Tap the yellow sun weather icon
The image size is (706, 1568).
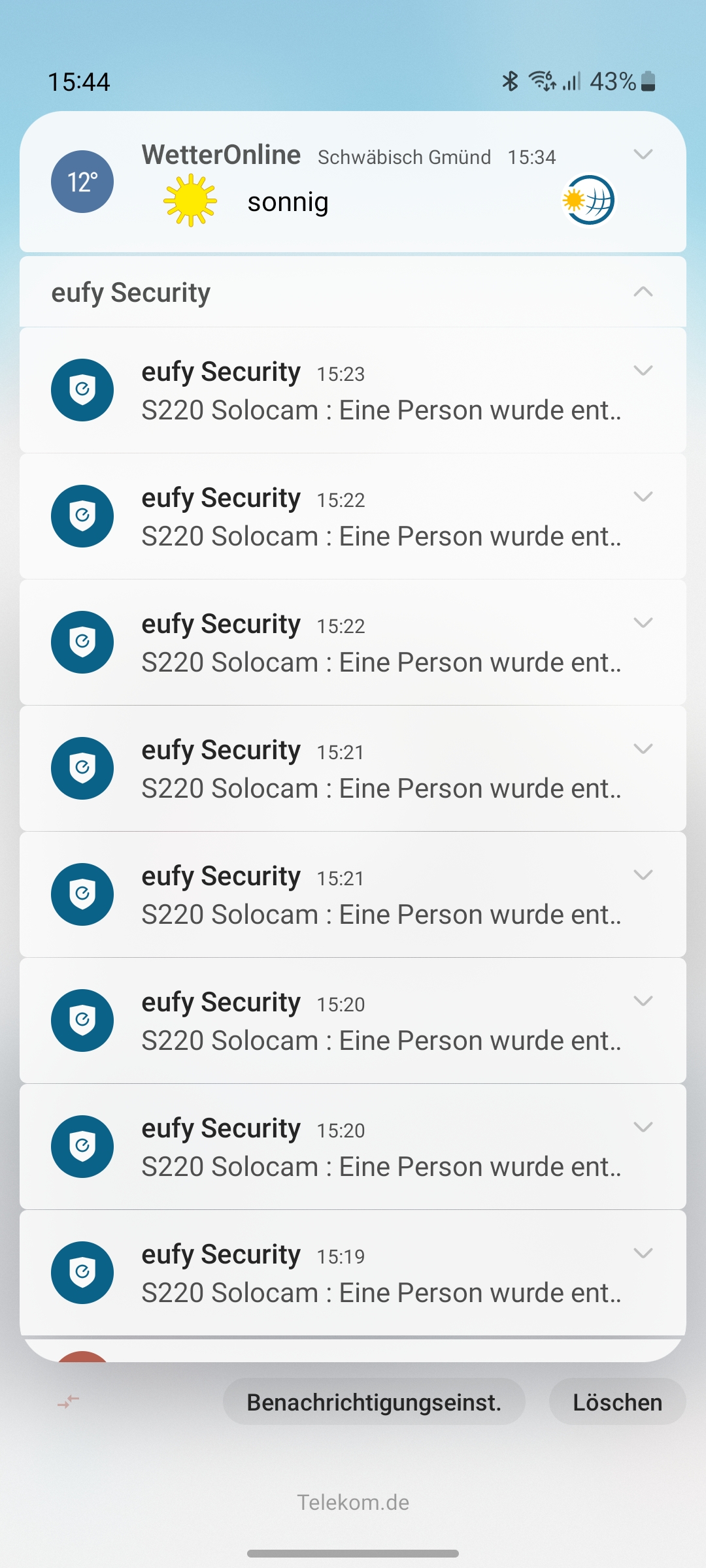click(190, 200)
